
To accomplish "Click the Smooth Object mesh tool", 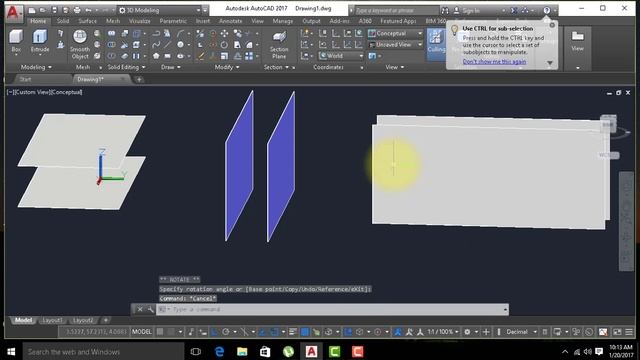I will click(x=80, y=44).
